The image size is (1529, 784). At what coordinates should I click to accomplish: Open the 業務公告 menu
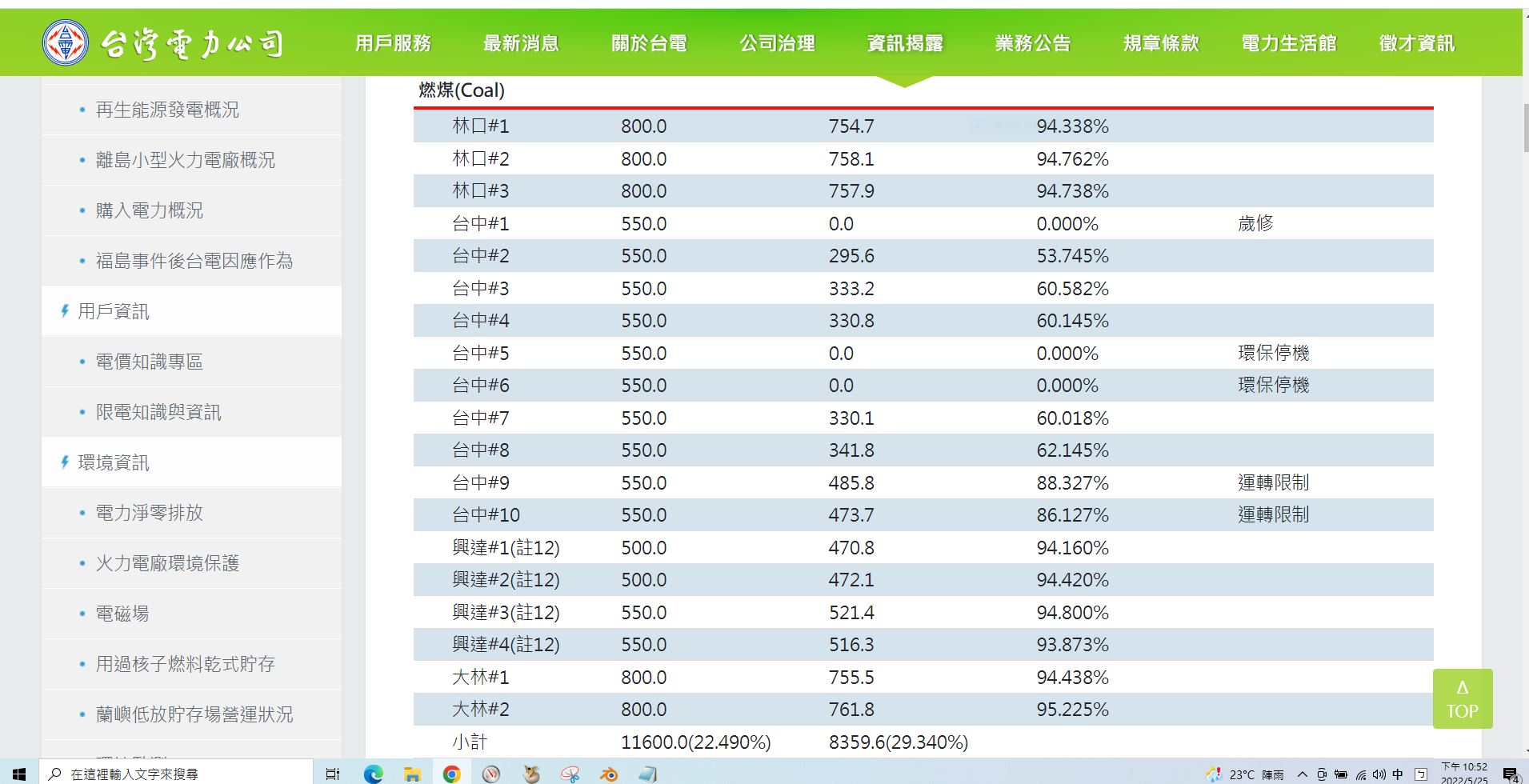click(1033, 43)
